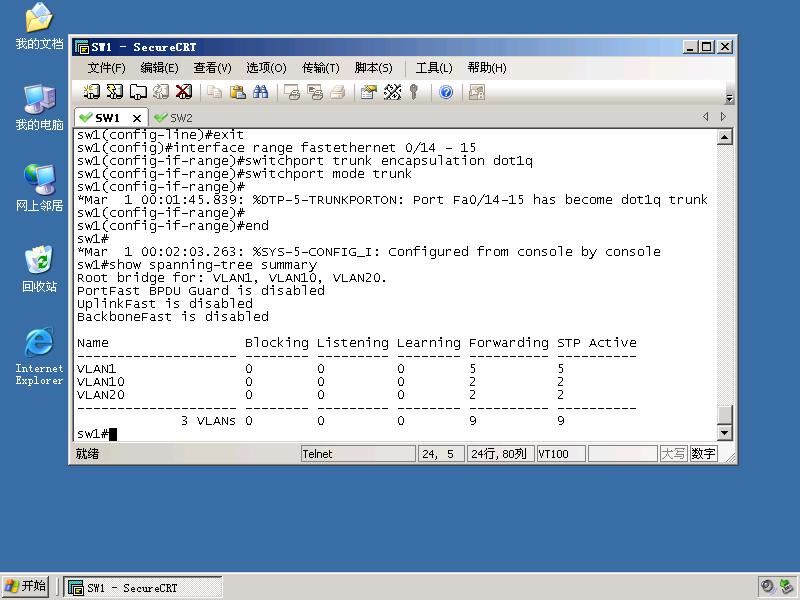
Task: Click the Quick Connect lightning icon
Action: pos(115,92)
